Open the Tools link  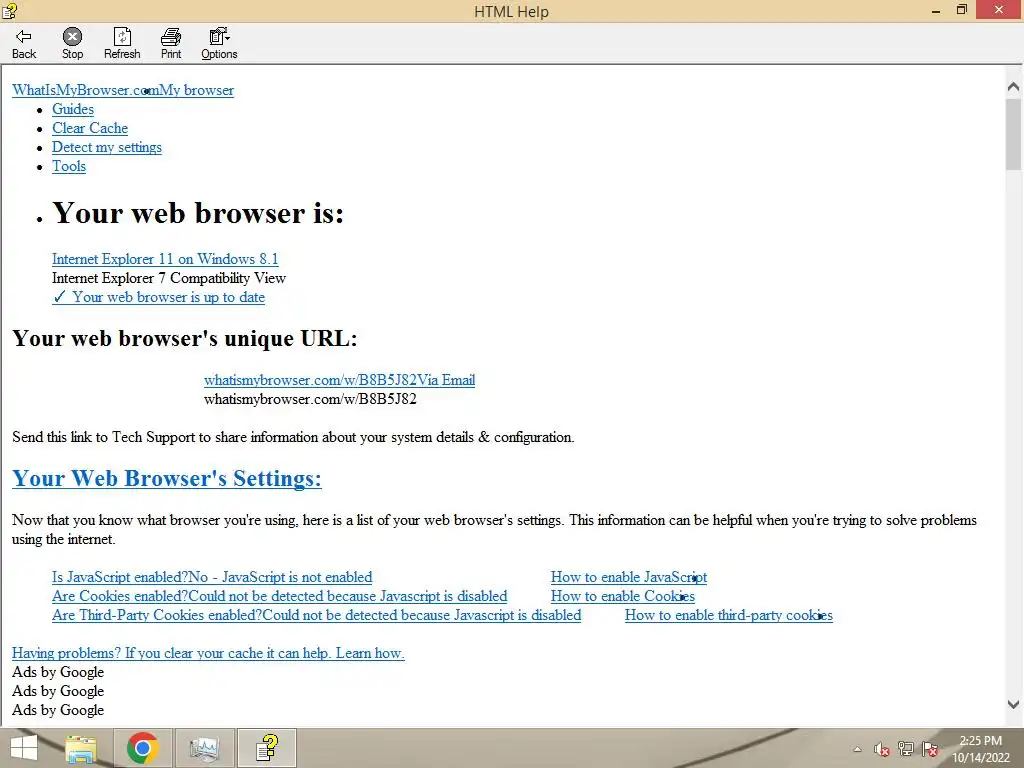[69, 166]
